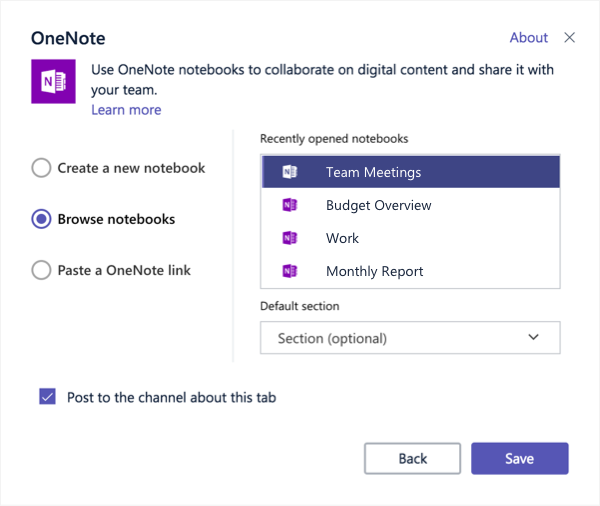The image size is (600, 506).
Task: Save the OneNote tab settings
Action: click(x=520, y=459)
